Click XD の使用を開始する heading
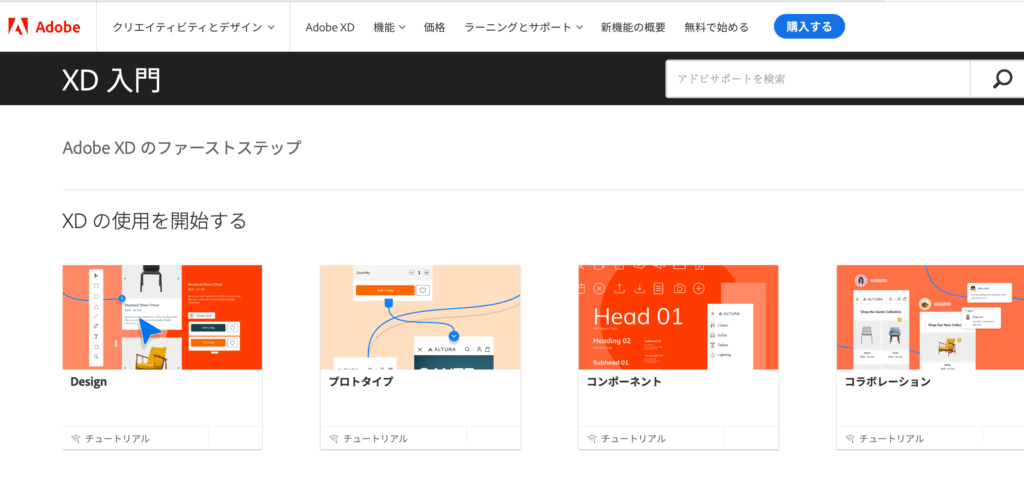1024x494 pixels. 155,221
